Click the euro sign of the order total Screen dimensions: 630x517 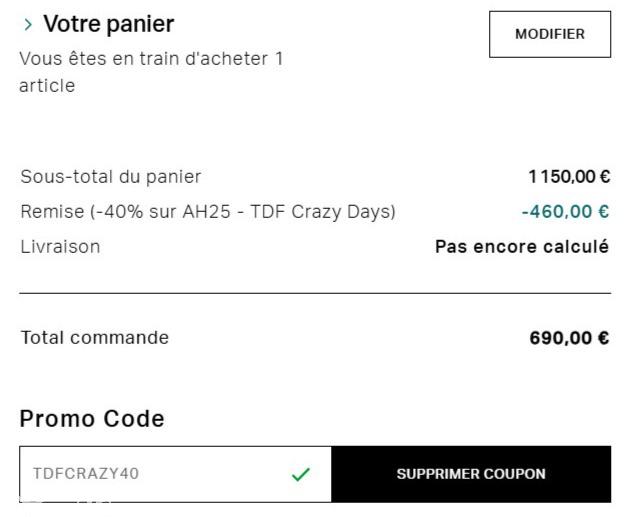tap(603, 338)
